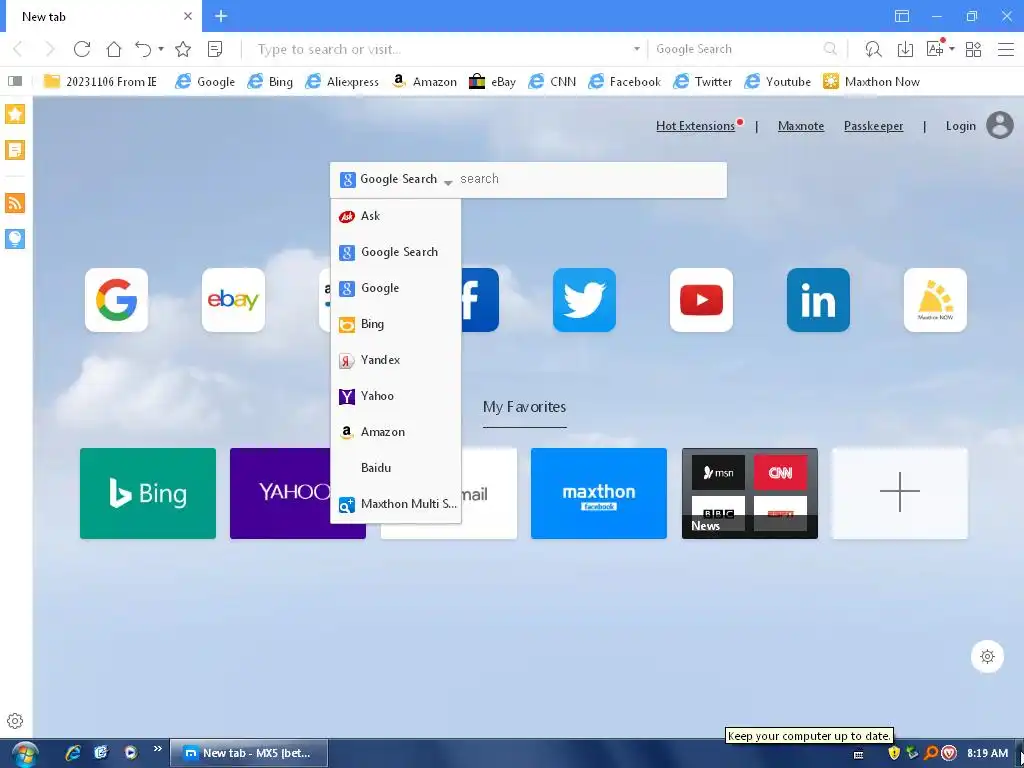1024x768 pixels.
Task: Add page to favorites with star icon
Action: coord(183,49)
